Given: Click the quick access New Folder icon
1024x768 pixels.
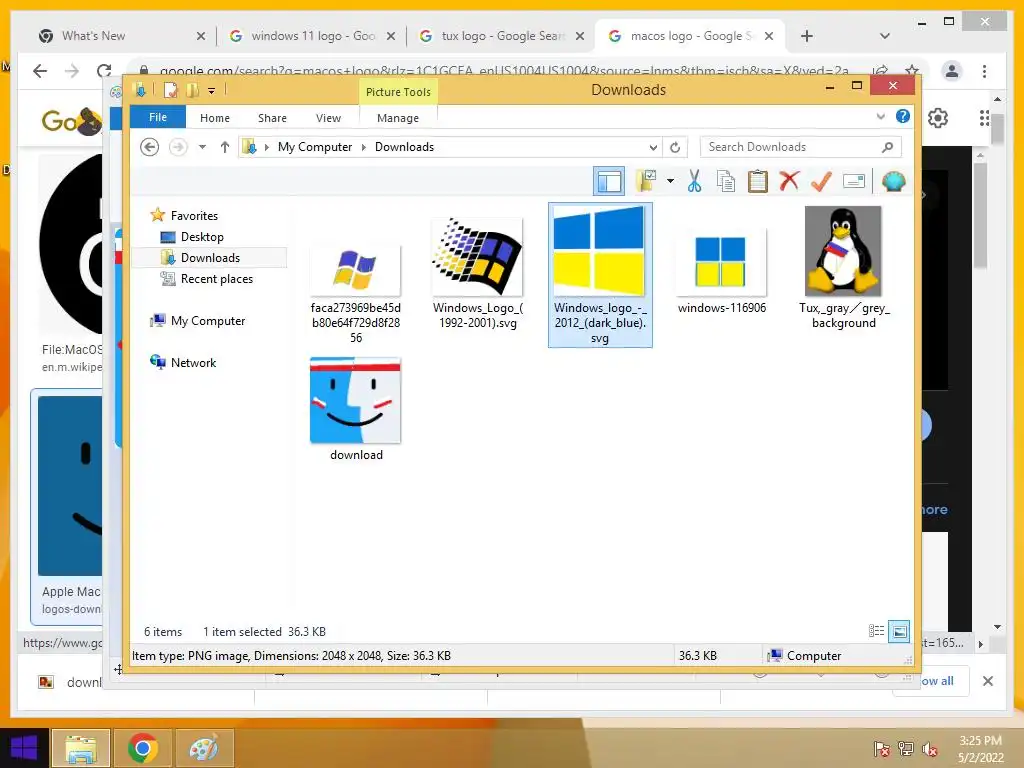Looking at the screenshot, I should click(192, 90).
